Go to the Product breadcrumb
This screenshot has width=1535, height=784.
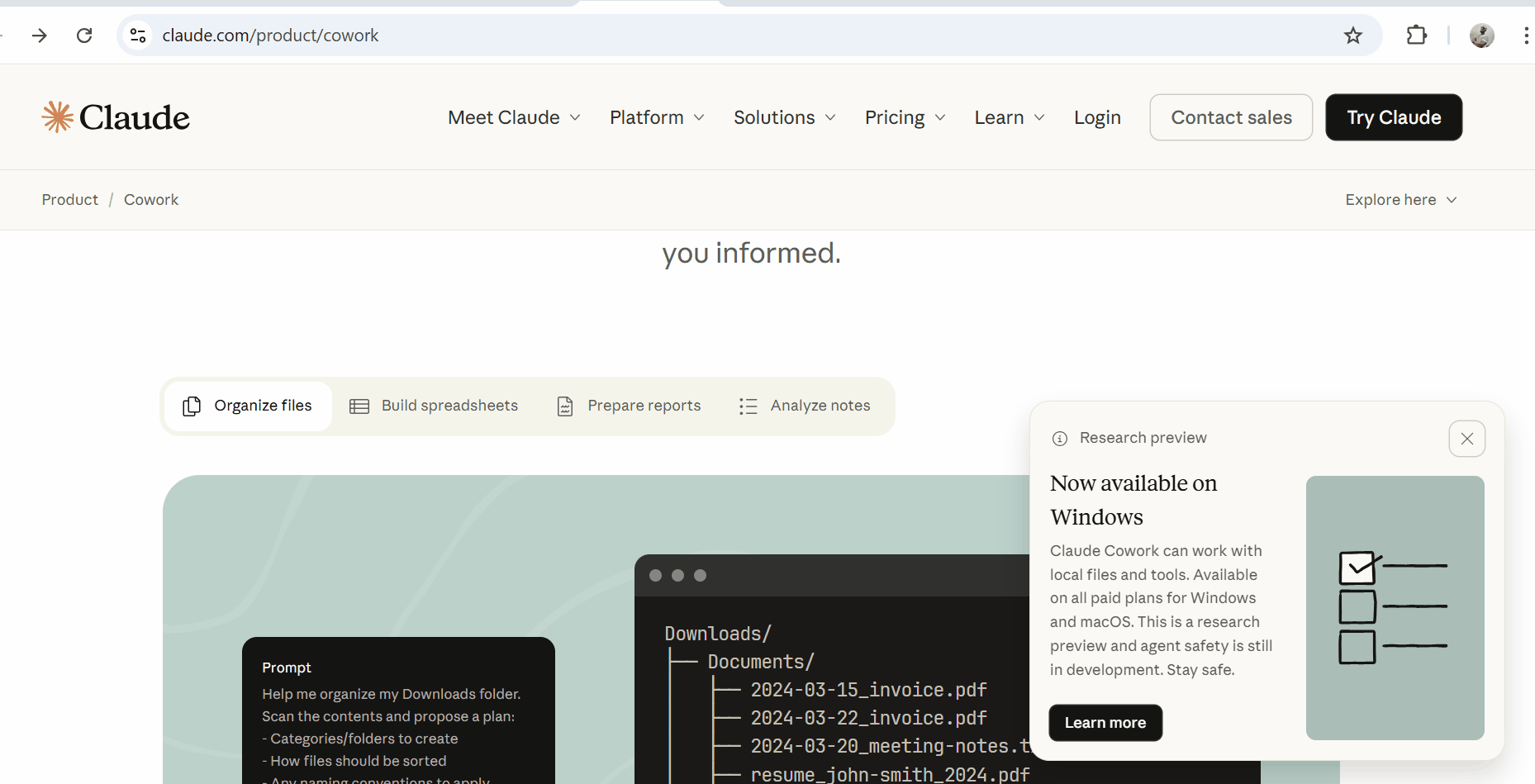coord(70,200)
